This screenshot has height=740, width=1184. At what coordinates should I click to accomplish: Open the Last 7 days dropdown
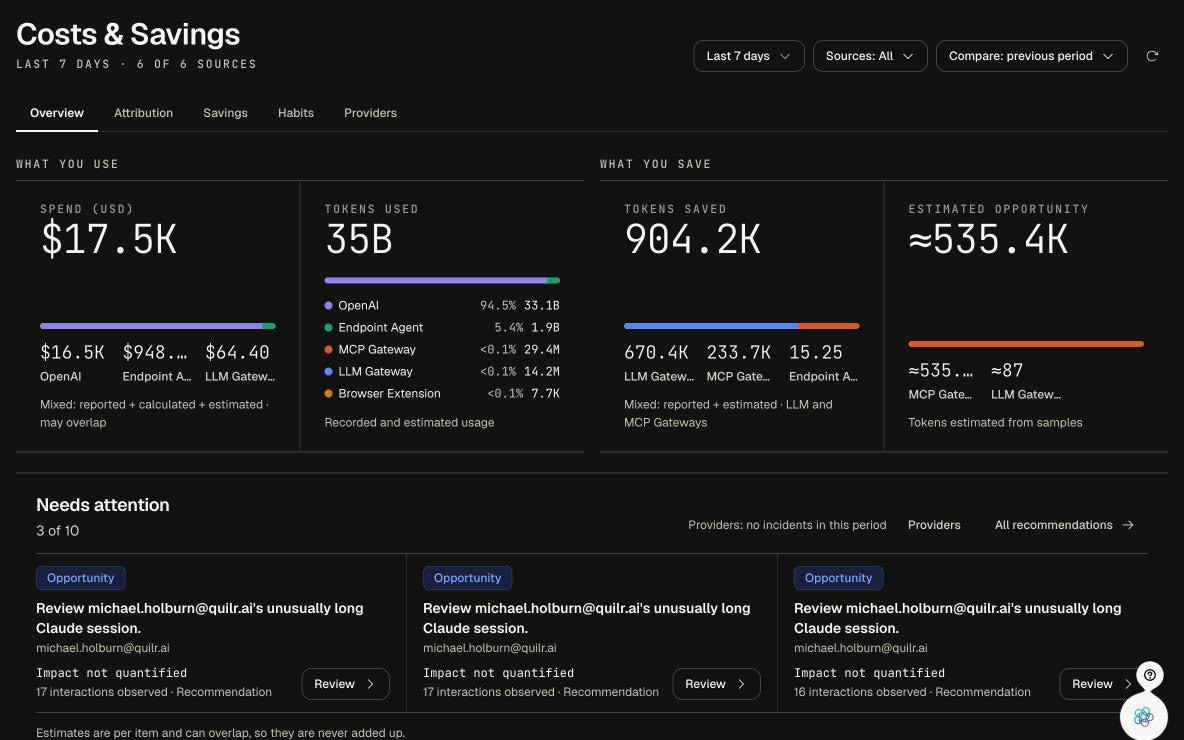tap(748, 56)
